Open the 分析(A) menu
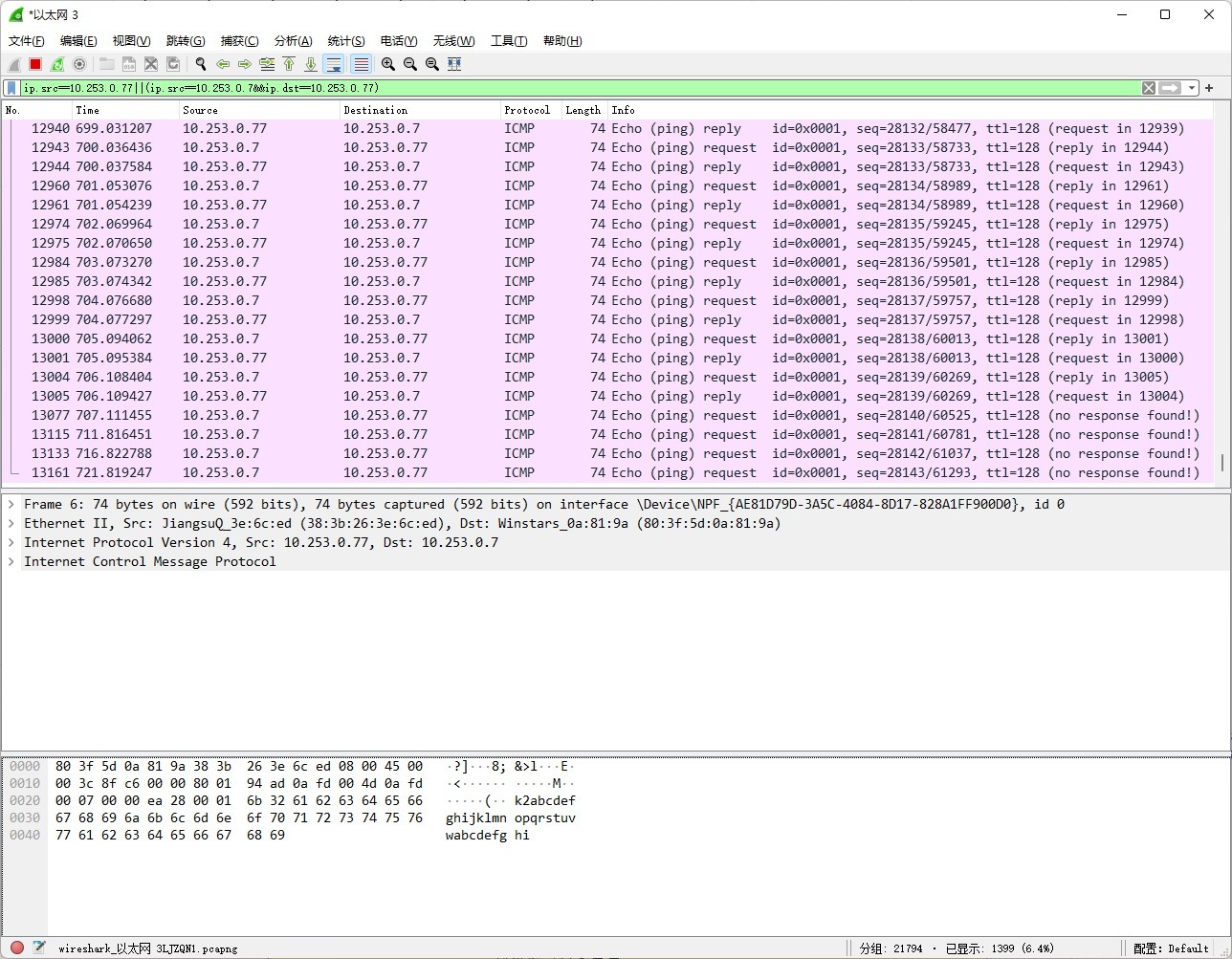Screen dimensions: 1232x959 point(293,41)
